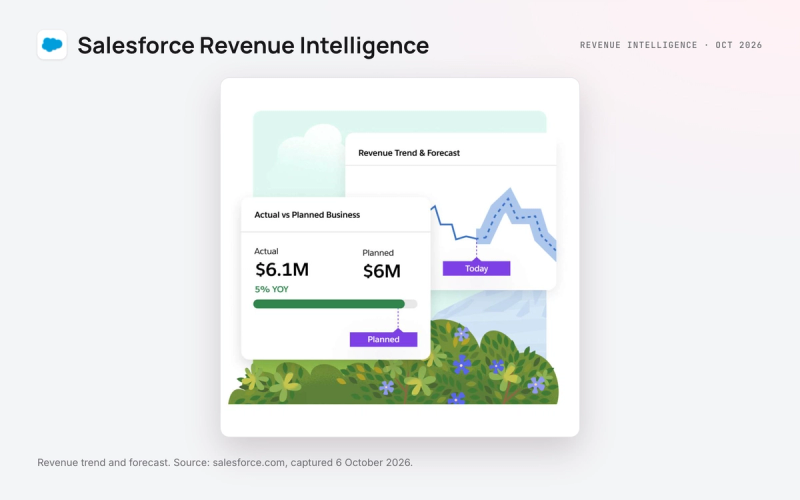Click the Salesforce cloud logo icon
800x500 pixels.
[x=52, y=45]
